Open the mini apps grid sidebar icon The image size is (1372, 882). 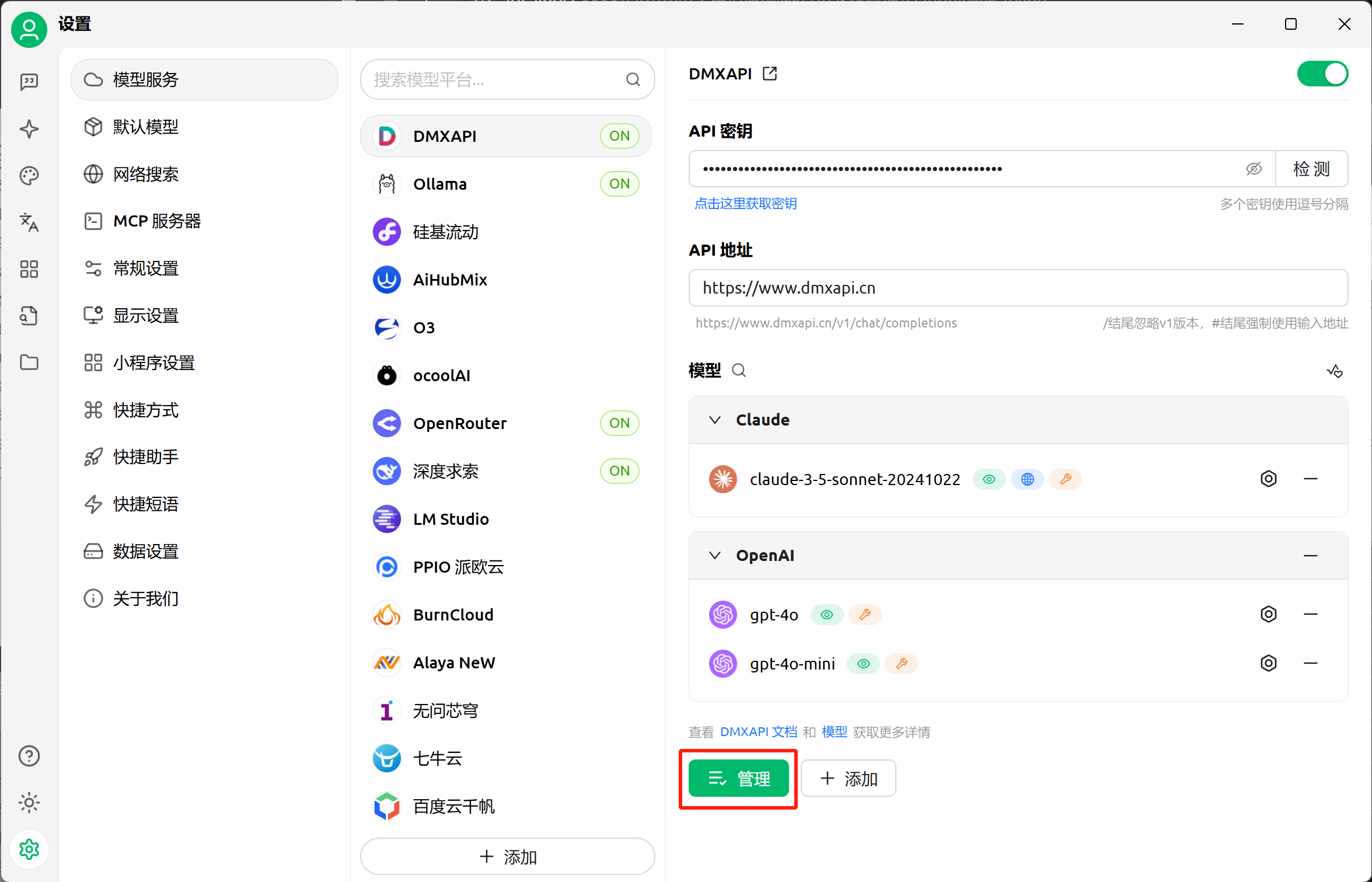pyautogui.click(x=29, y=269)
